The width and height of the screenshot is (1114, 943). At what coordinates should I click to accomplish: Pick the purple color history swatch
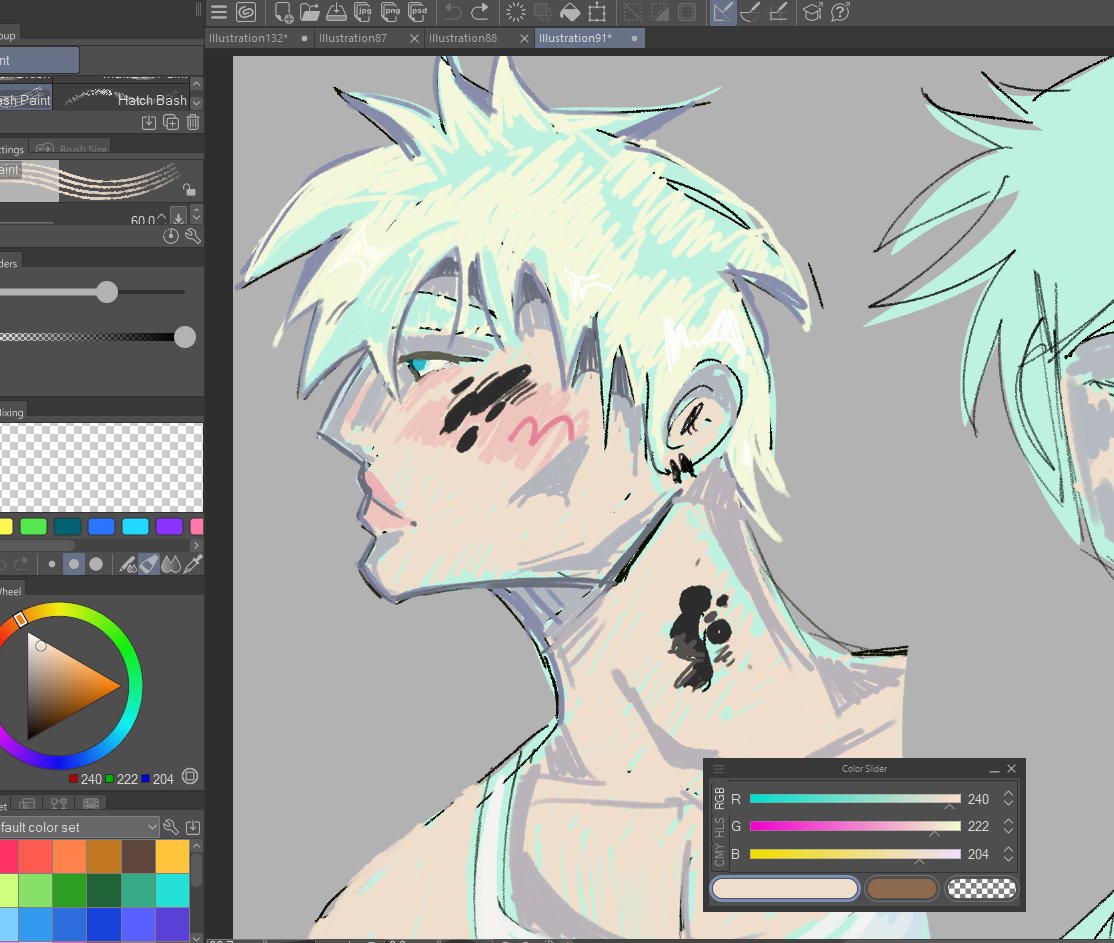coord(169,526)
